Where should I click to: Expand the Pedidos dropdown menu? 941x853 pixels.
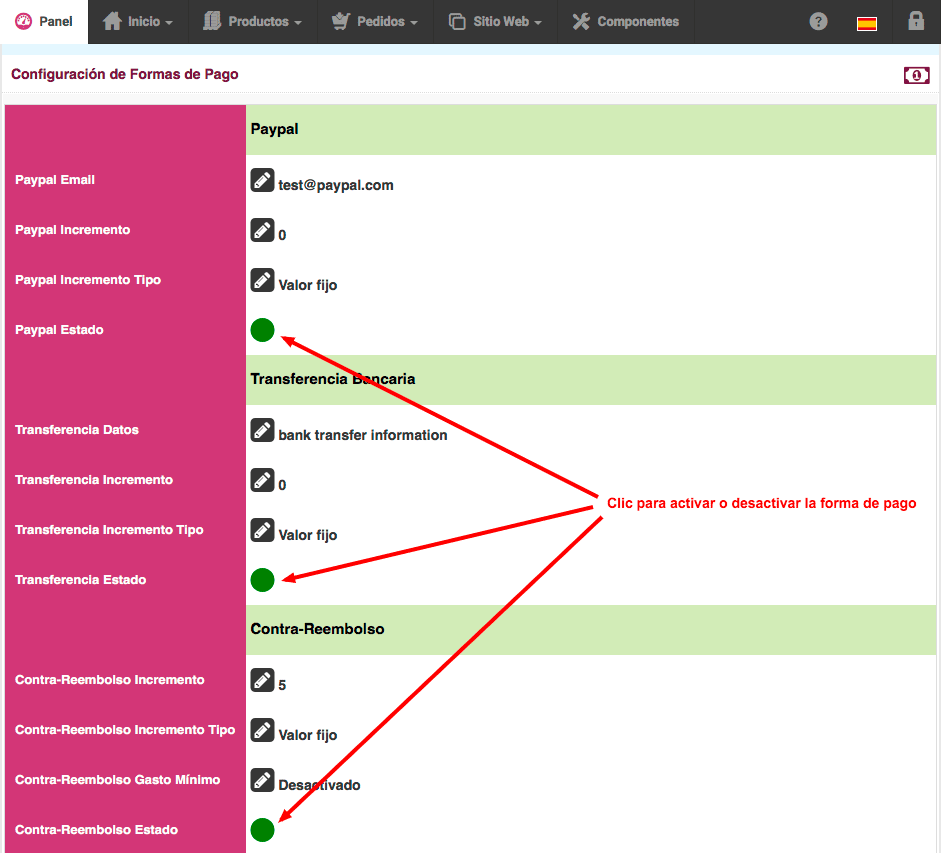tap(375, 21)
